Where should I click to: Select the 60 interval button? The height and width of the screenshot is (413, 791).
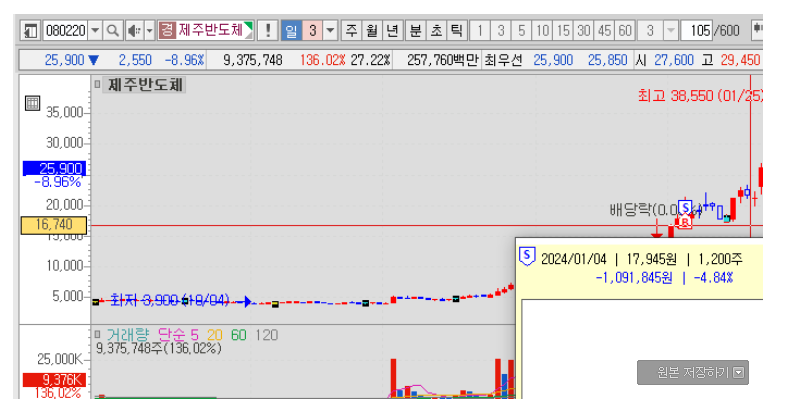[x=625, y=31]
